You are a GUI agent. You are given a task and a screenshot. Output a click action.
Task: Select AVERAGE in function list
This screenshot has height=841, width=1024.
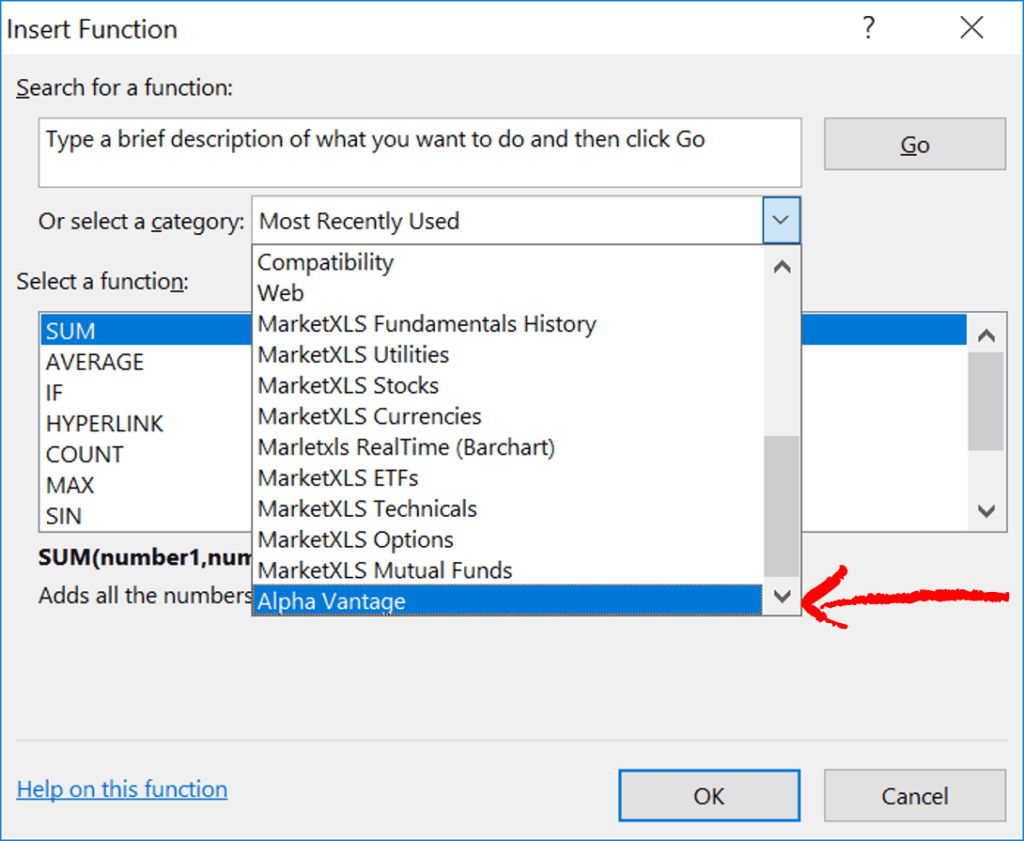146,362
